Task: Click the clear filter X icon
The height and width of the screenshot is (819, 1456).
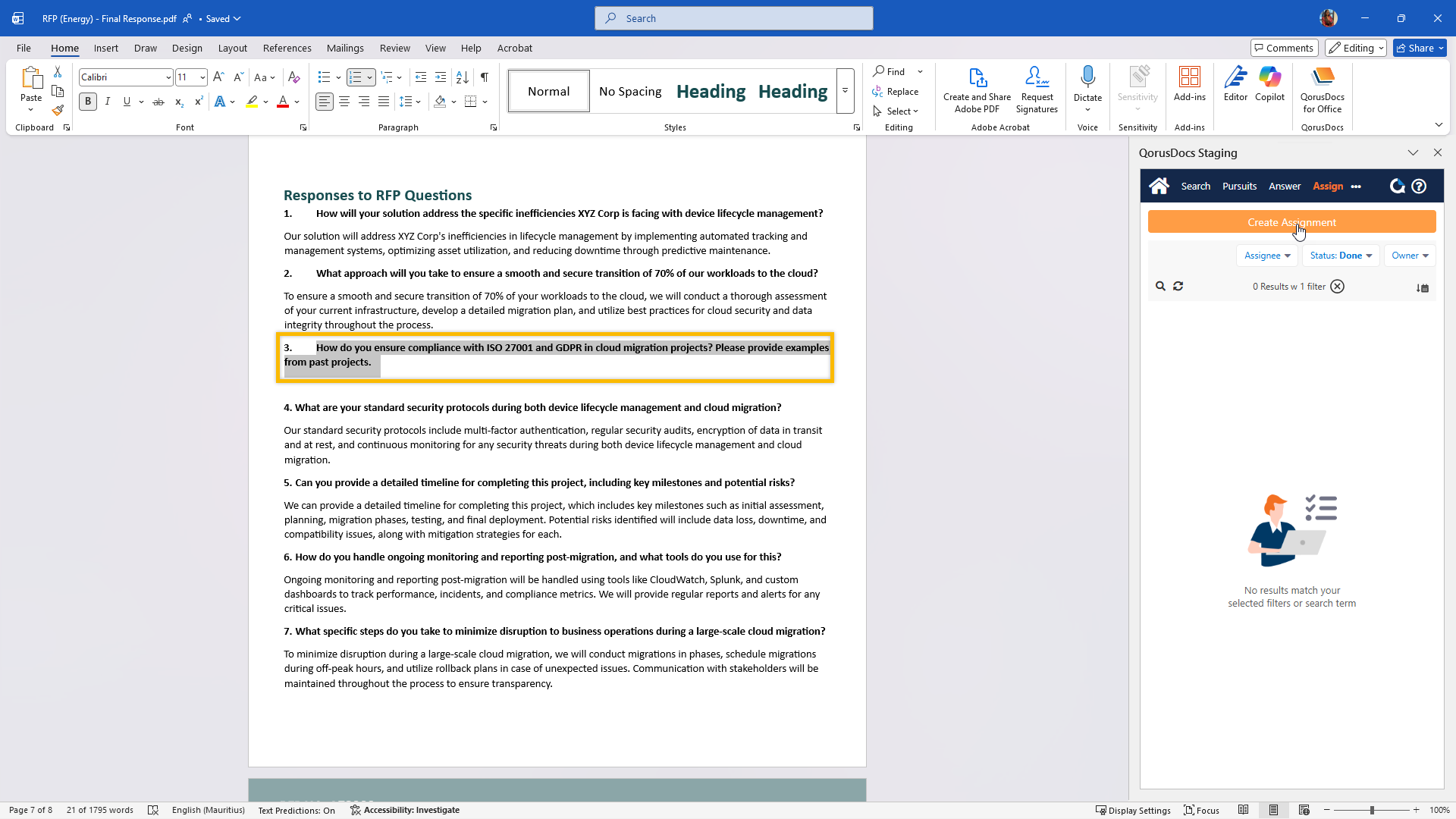Action: (x=1337, y=286)
